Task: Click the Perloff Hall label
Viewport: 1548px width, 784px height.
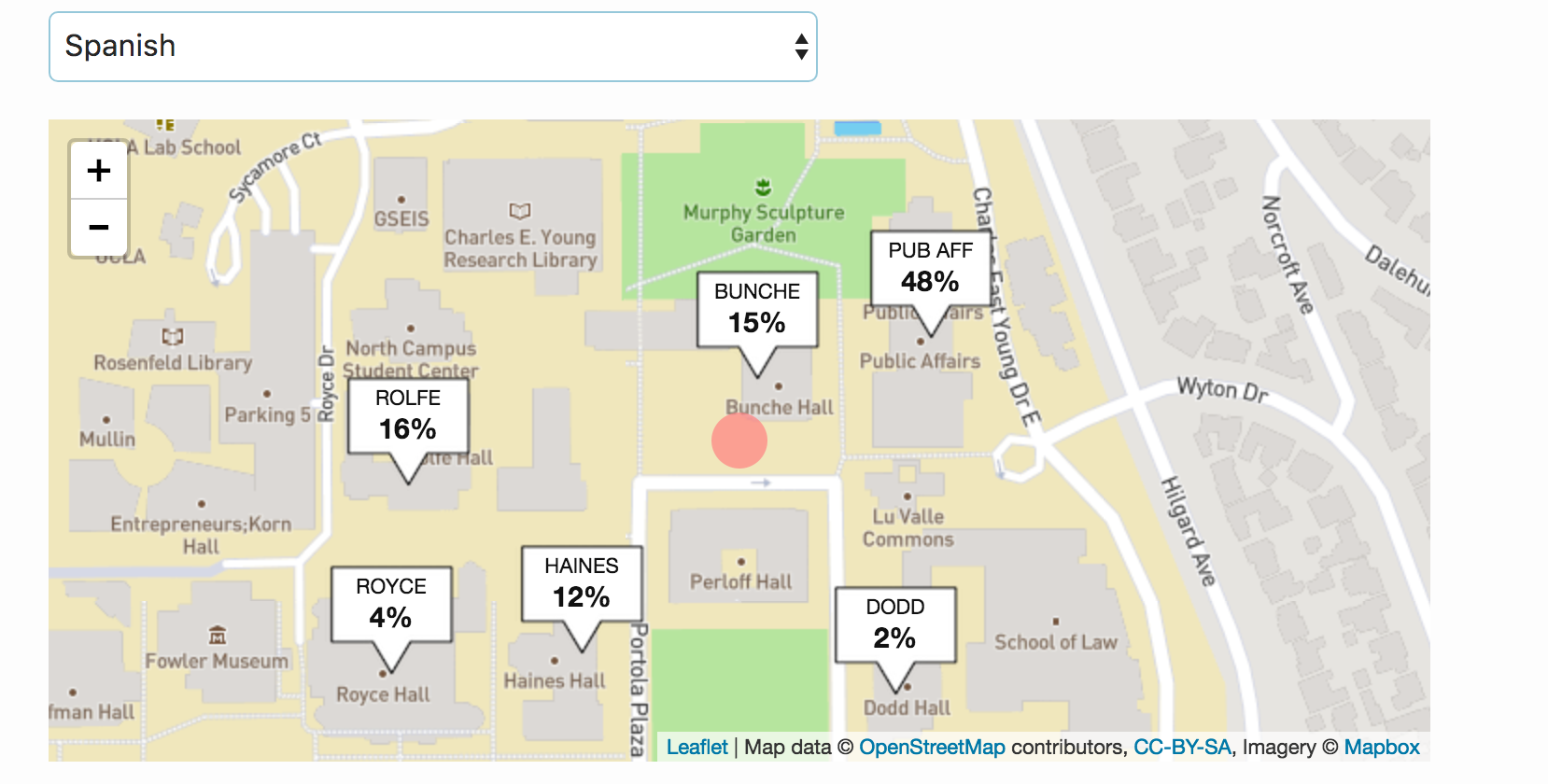Action: 740,582
